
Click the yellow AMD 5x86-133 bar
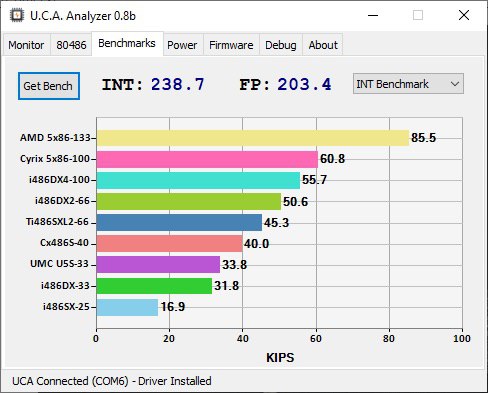pos(253,138)
